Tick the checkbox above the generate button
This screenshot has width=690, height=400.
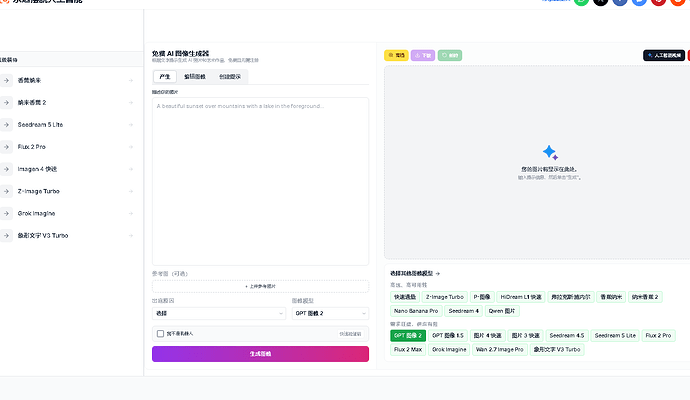coord(160,334)
